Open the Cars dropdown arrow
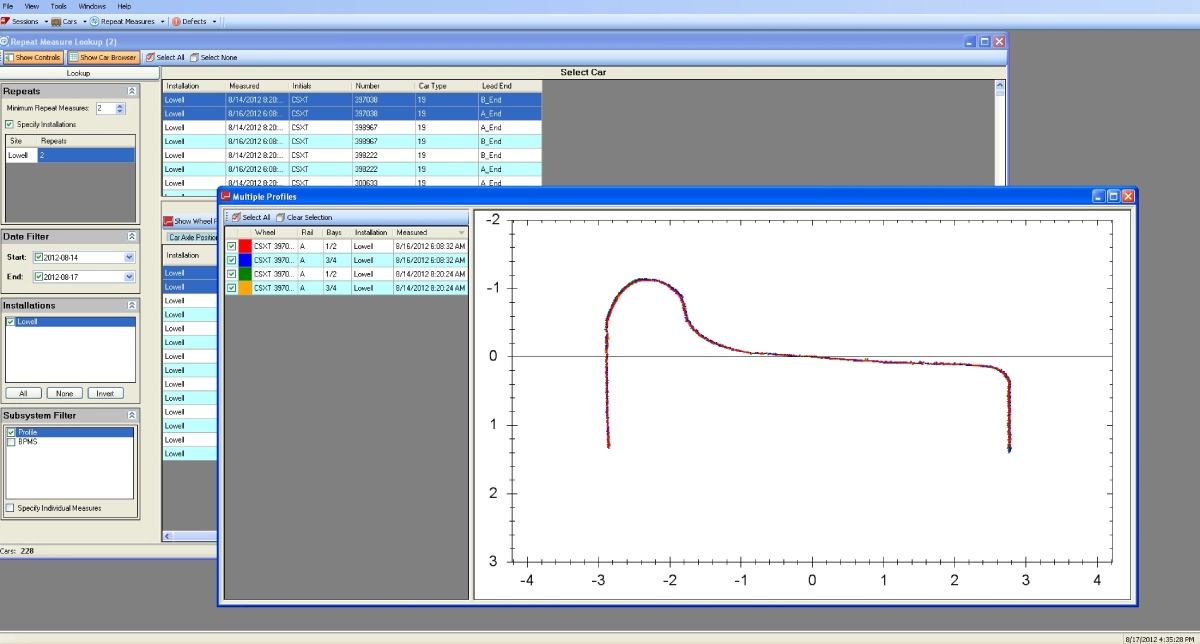The width and height of the screenshot is (1200, 644). (x=83, y=21)
